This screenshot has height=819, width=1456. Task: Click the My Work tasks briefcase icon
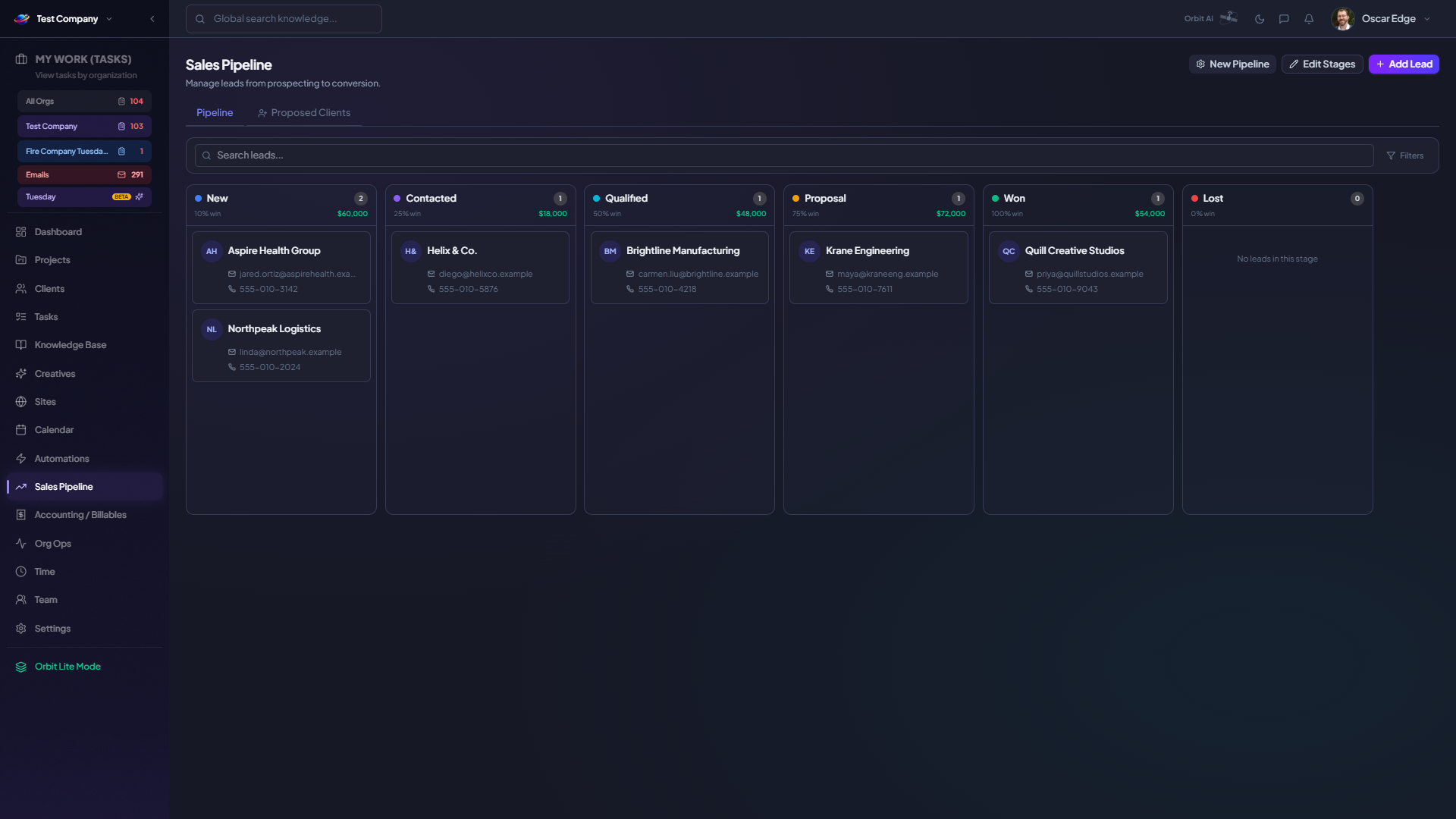point(21,59)
